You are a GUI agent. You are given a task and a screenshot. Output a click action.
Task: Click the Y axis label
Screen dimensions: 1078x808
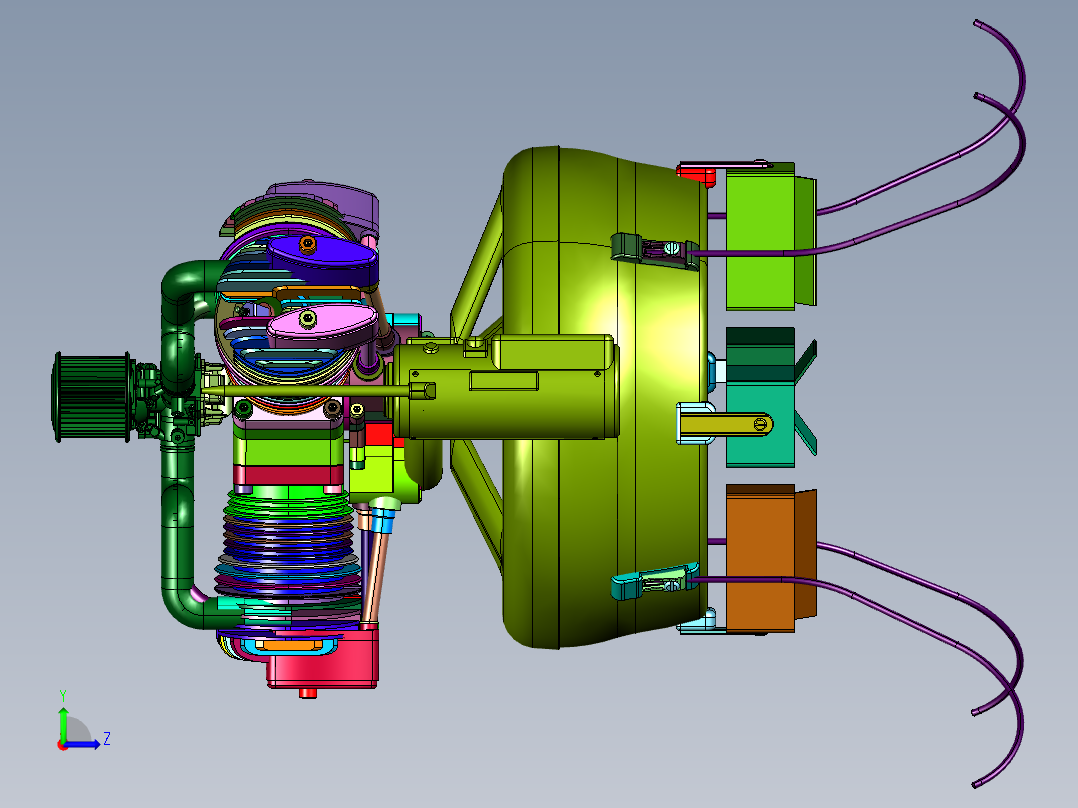point(63,695)
